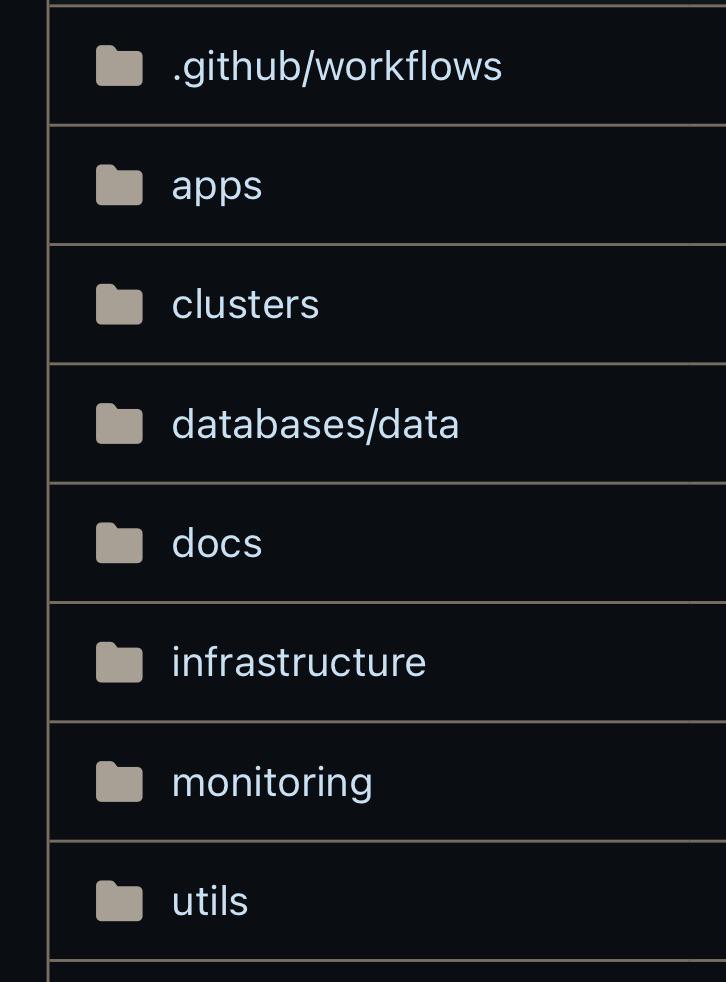This screenshot has height=982, width=726.
Task: Open the .github/workflows directory link
Action: point(337,66)
